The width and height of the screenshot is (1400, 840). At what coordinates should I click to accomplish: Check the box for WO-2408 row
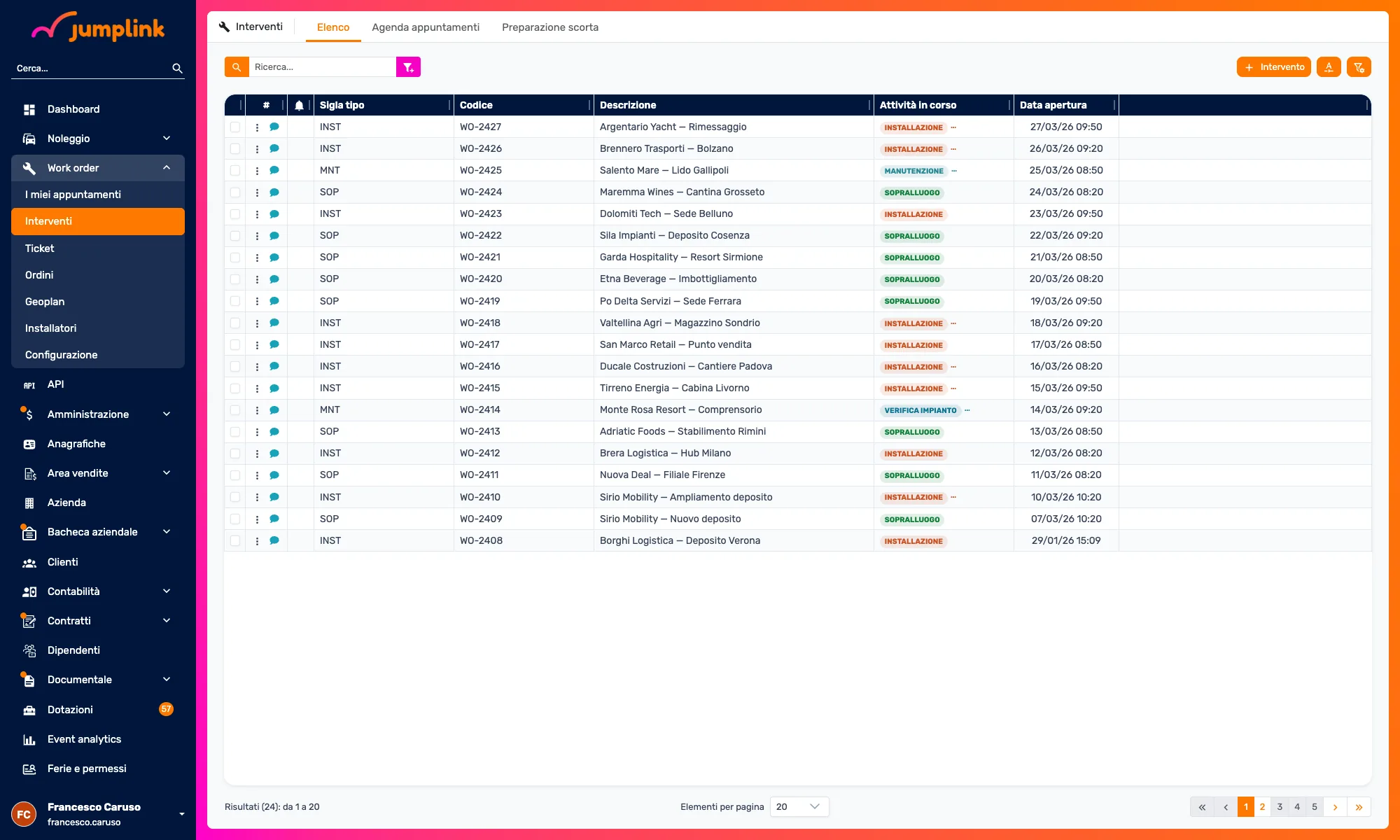click(235, 541)
